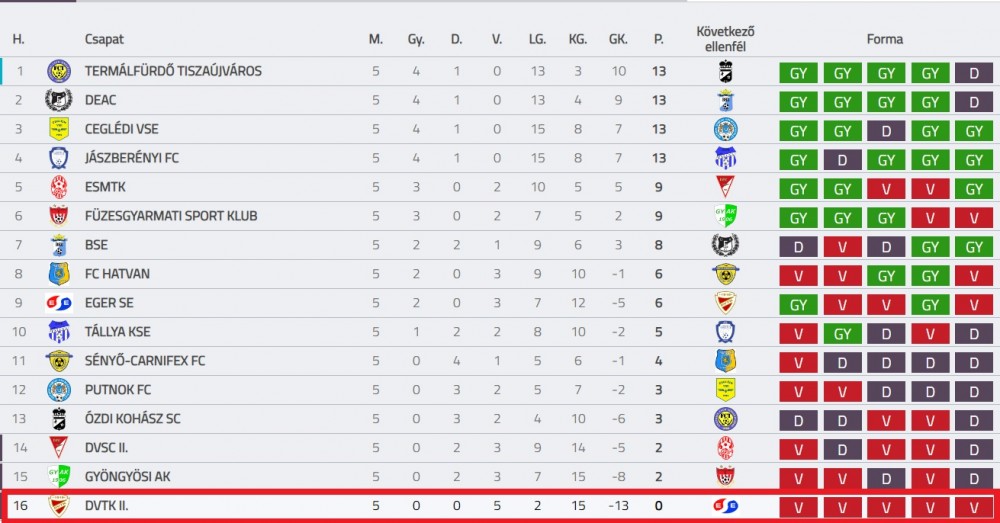1000x523 pixels.
Task: Click the GK. goal difference column header
Action: pos(618,40)
